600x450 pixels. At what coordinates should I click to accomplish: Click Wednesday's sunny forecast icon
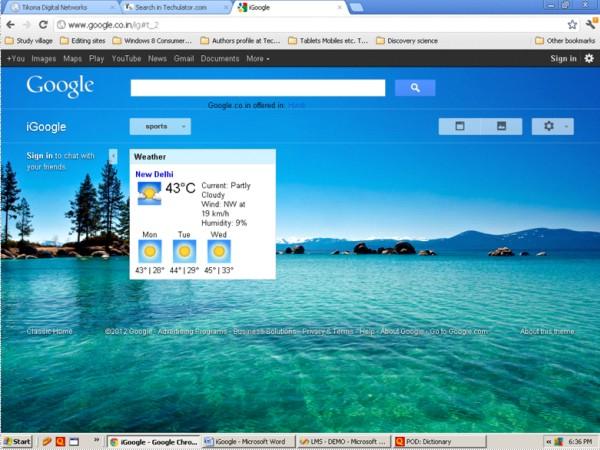pyautogui.click(x=219, y=251)
